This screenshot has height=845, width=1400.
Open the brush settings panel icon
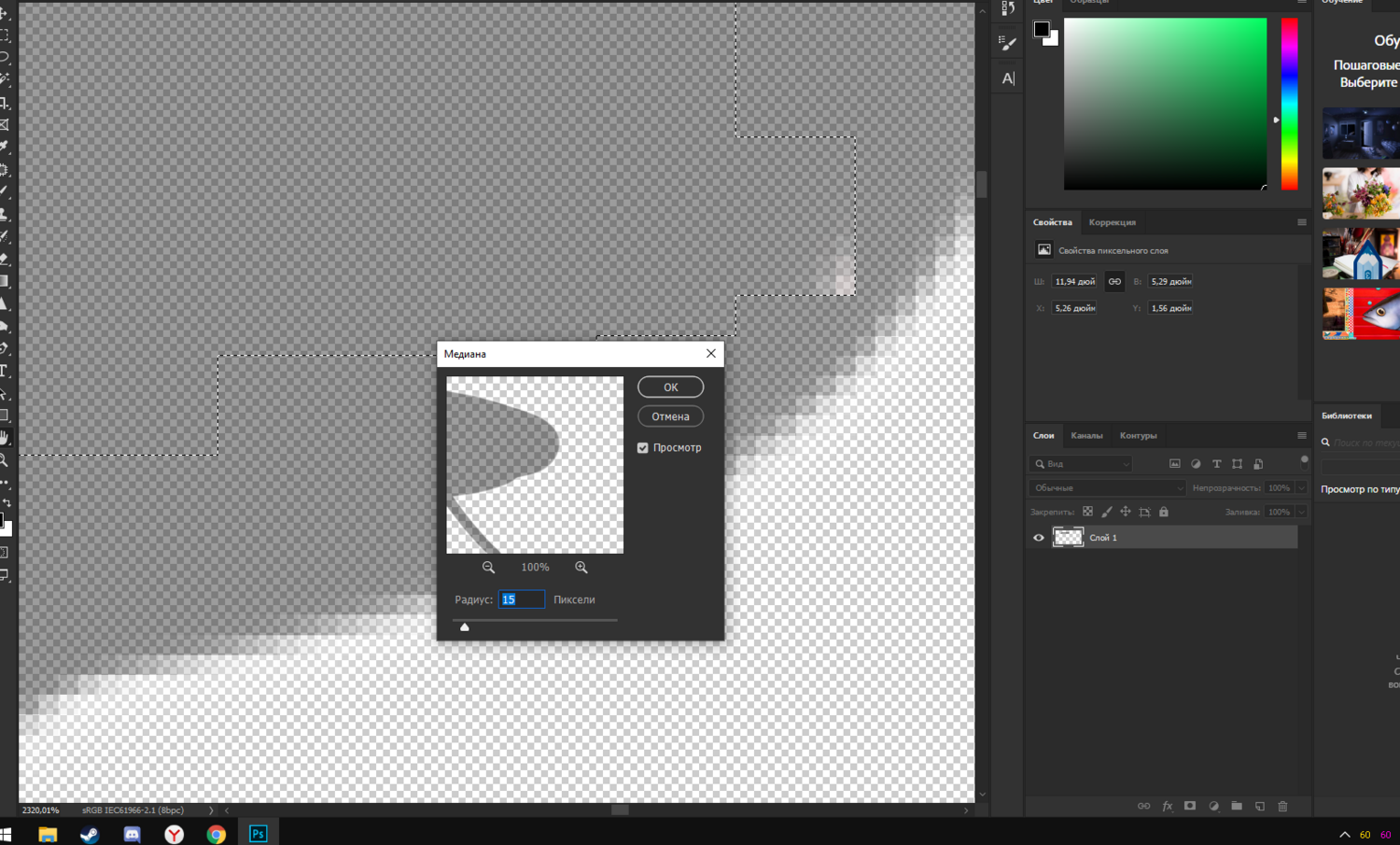point(1008,42)
